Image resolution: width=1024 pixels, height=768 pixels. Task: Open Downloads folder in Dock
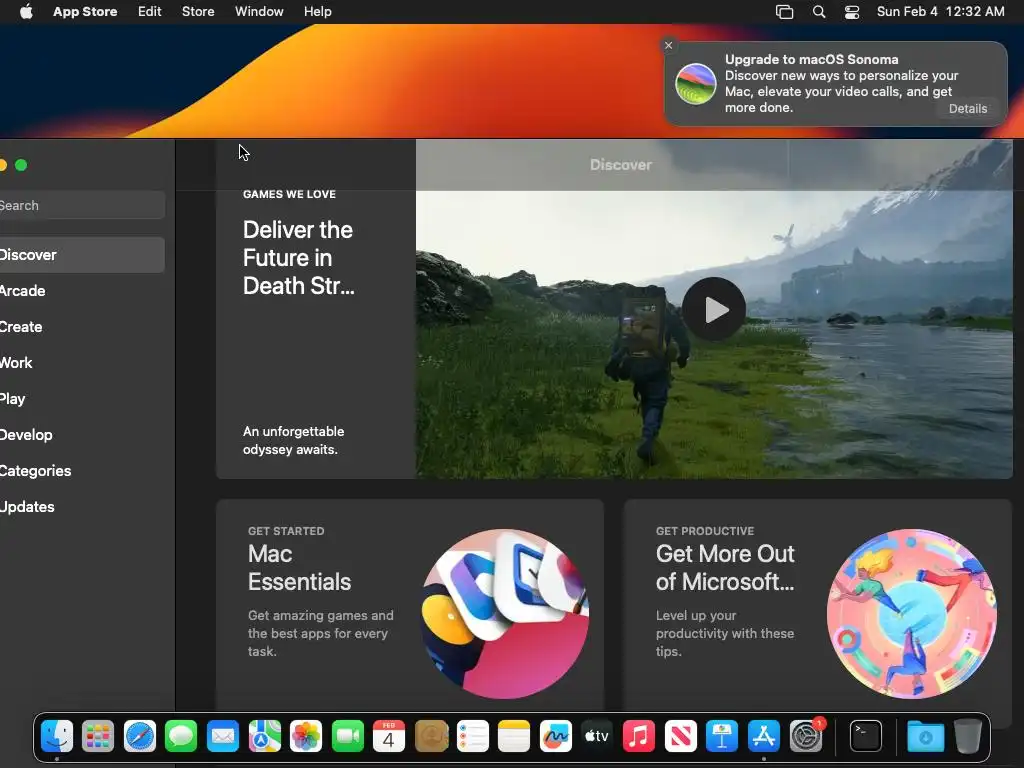925,737
